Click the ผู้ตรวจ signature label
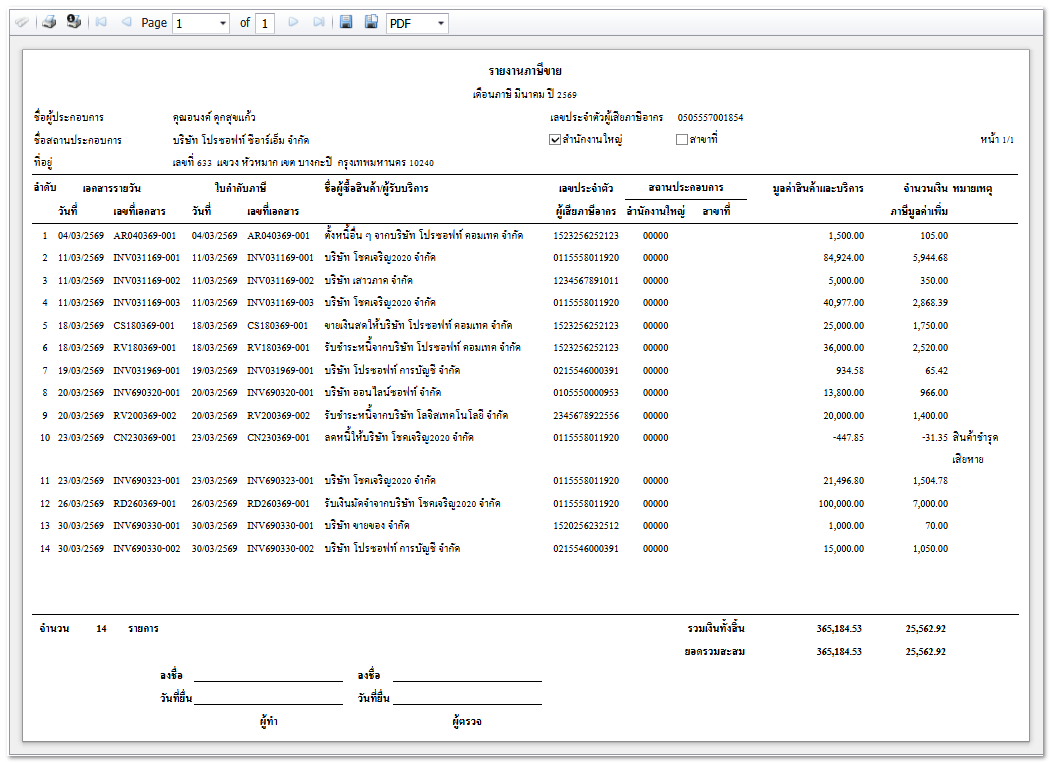 click(467, 720)
